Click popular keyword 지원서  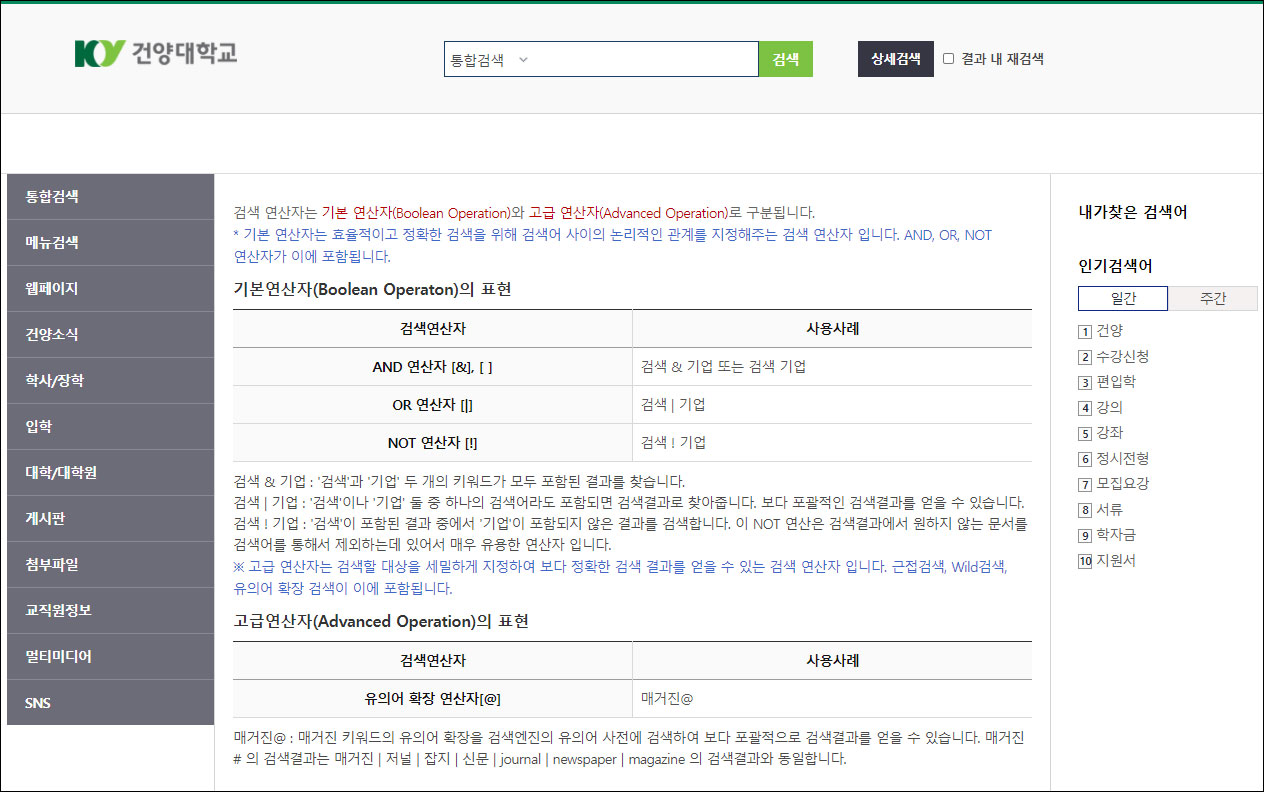1116,561
